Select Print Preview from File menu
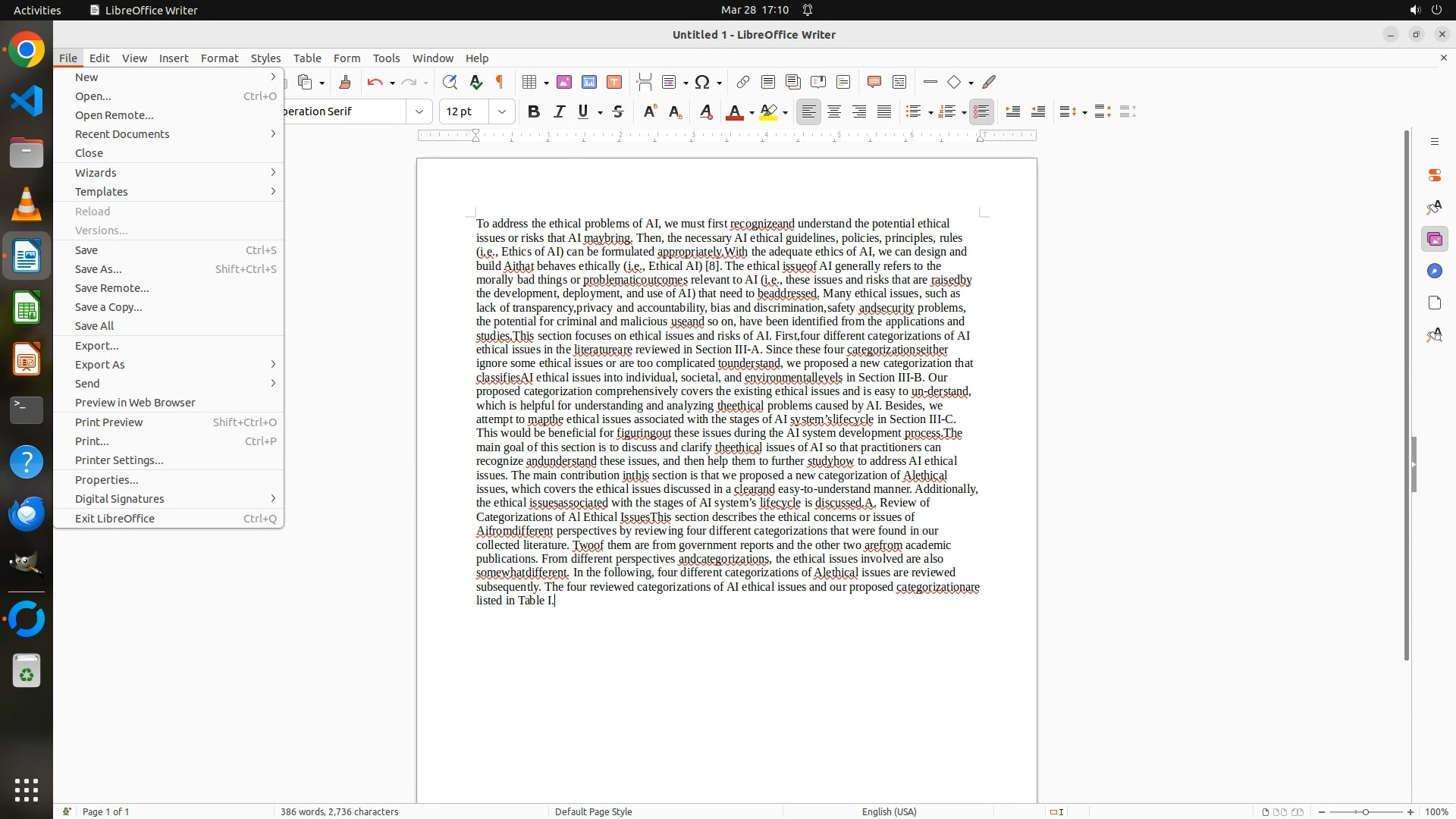The image size is (1456, 819). point(109,422)
